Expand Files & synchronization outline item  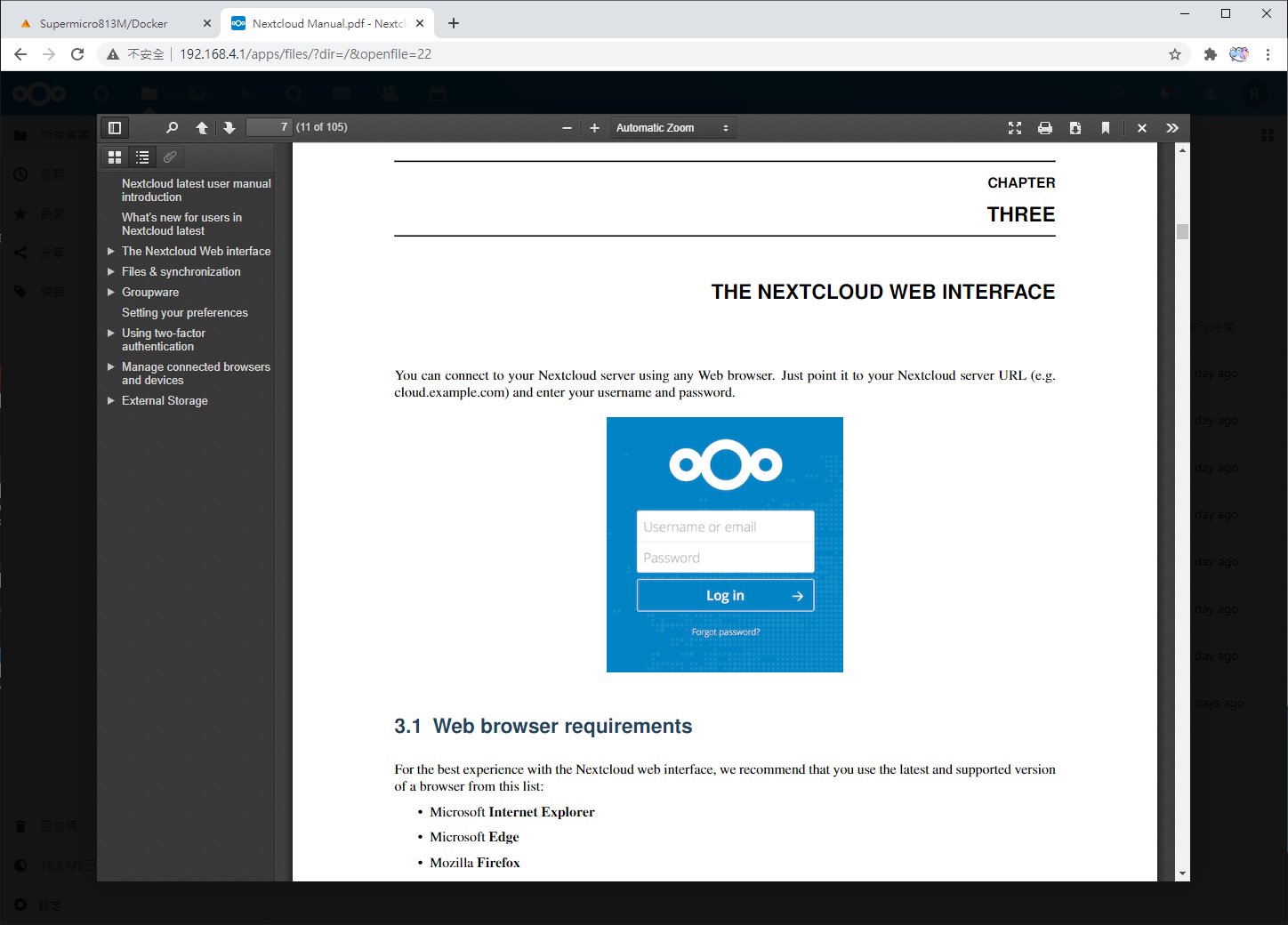(111, 272)
